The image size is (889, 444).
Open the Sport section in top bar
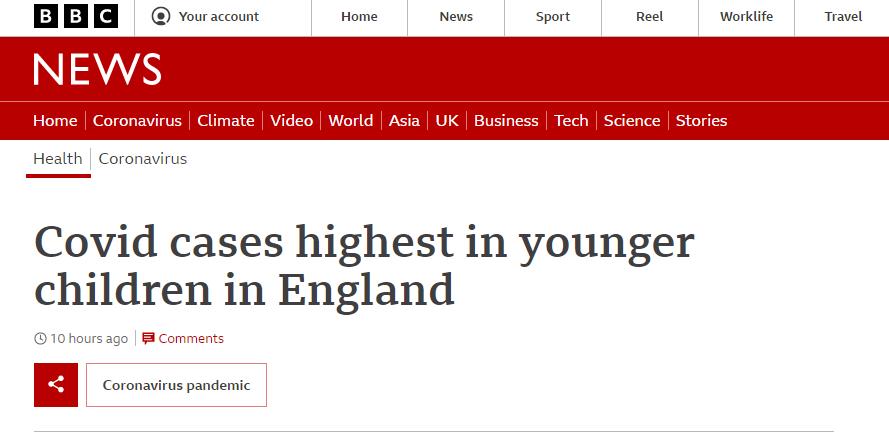click(553, 17)
